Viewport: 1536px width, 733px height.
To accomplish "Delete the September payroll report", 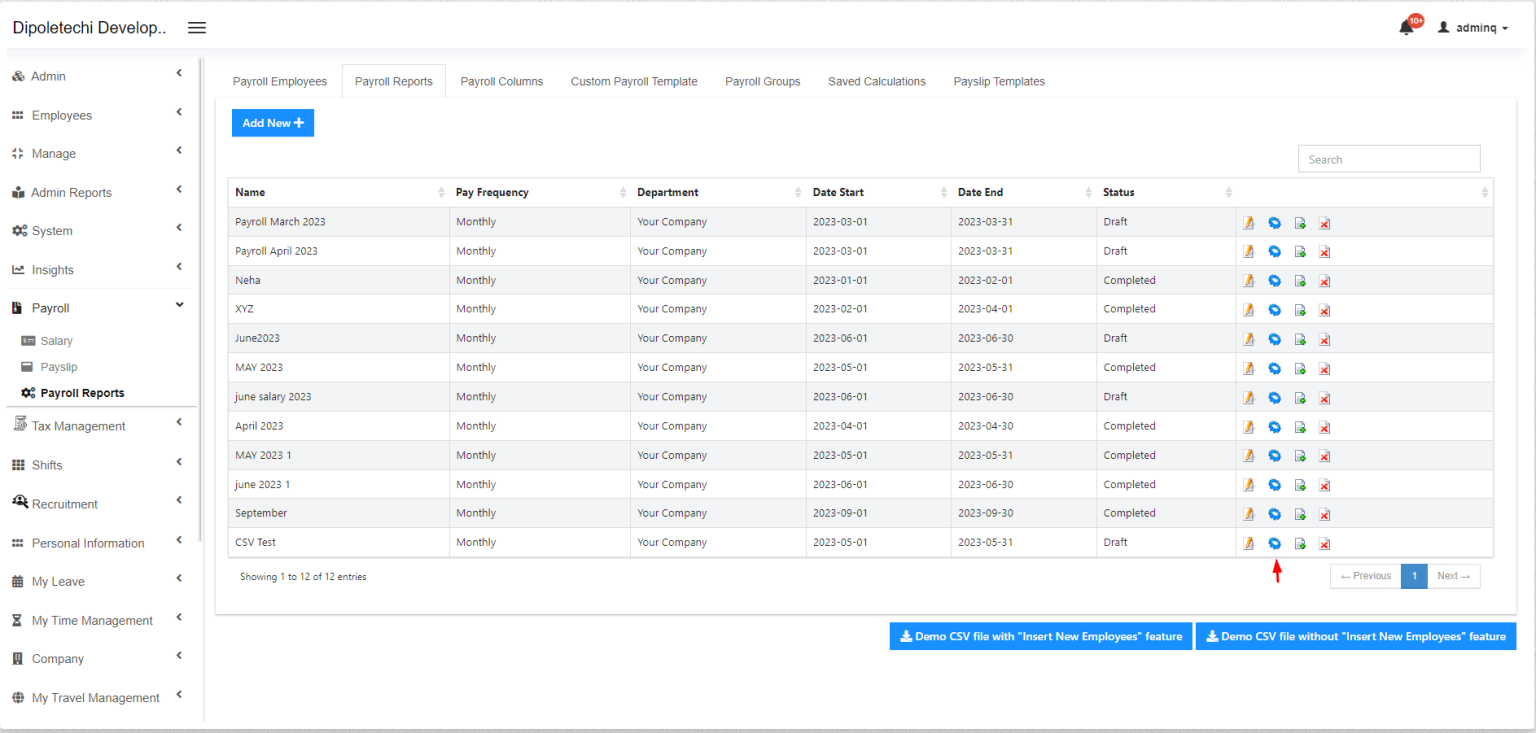I will [1325, 513].
